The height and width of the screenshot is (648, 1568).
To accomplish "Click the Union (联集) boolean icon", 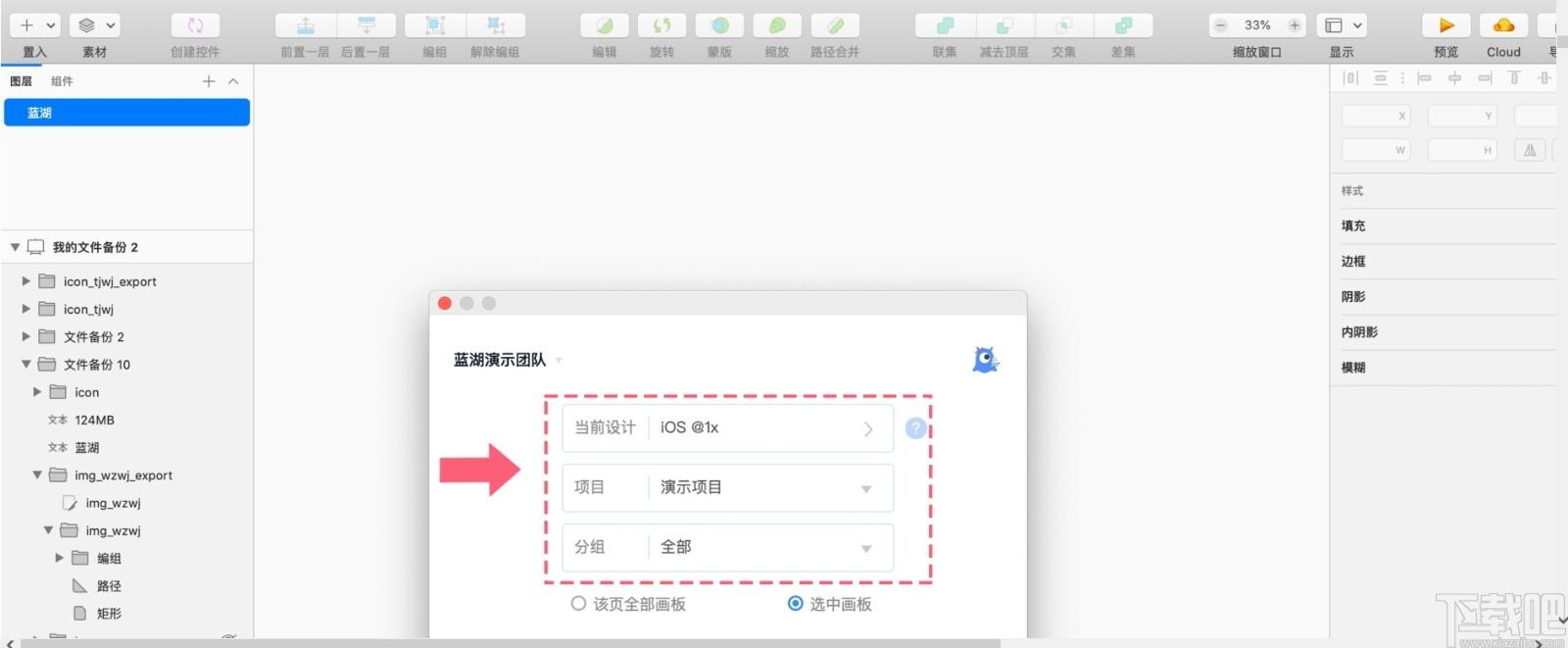I will [x=945, y=25].
